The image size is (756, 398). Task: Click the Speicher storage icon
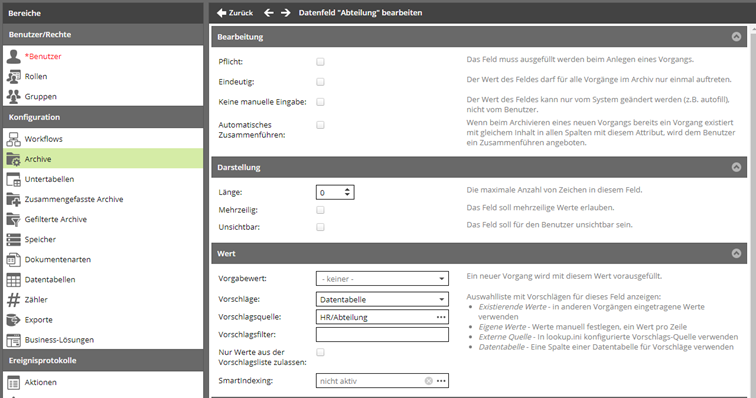click(x=14, y=240)
